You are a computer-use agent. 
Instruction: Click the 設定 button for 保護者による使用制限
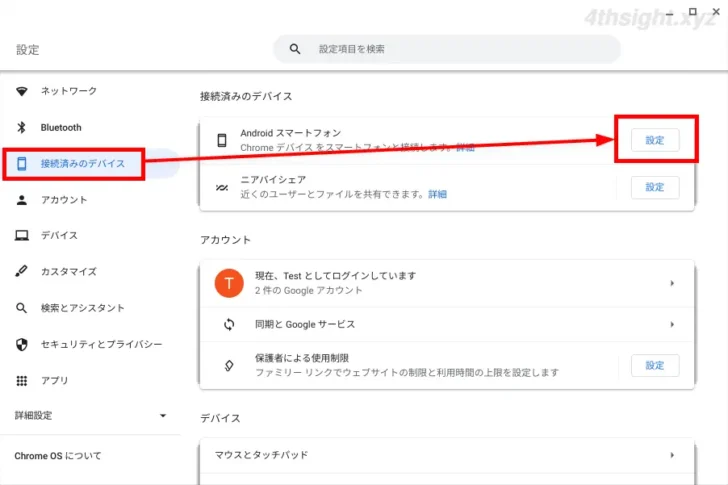(x=655, y=366)
